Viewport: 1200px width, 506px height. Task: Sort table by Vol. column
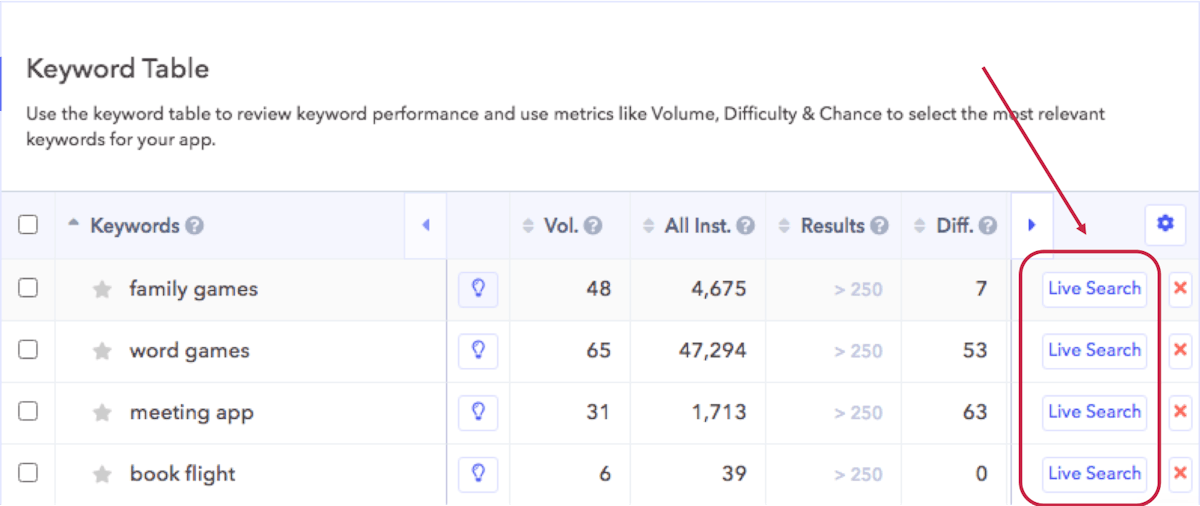562,226
